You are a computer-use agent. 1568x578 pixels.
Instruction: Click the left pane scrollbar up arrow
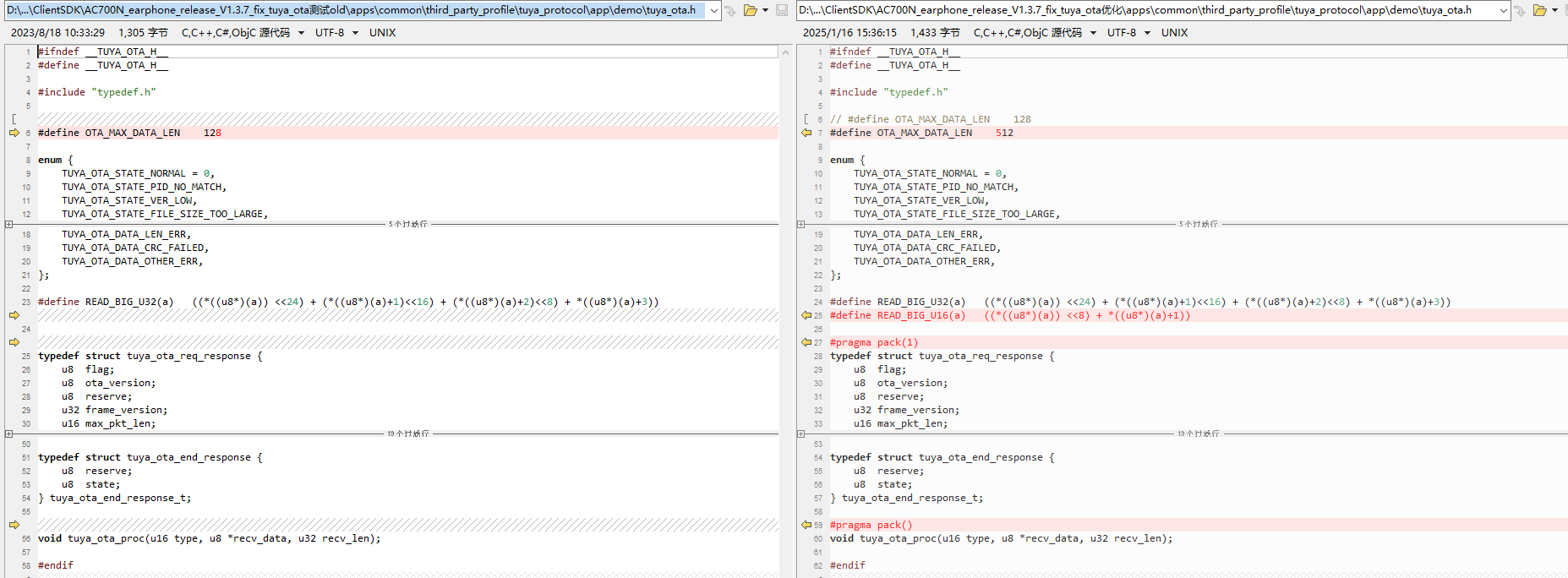[x=785, y=52]
